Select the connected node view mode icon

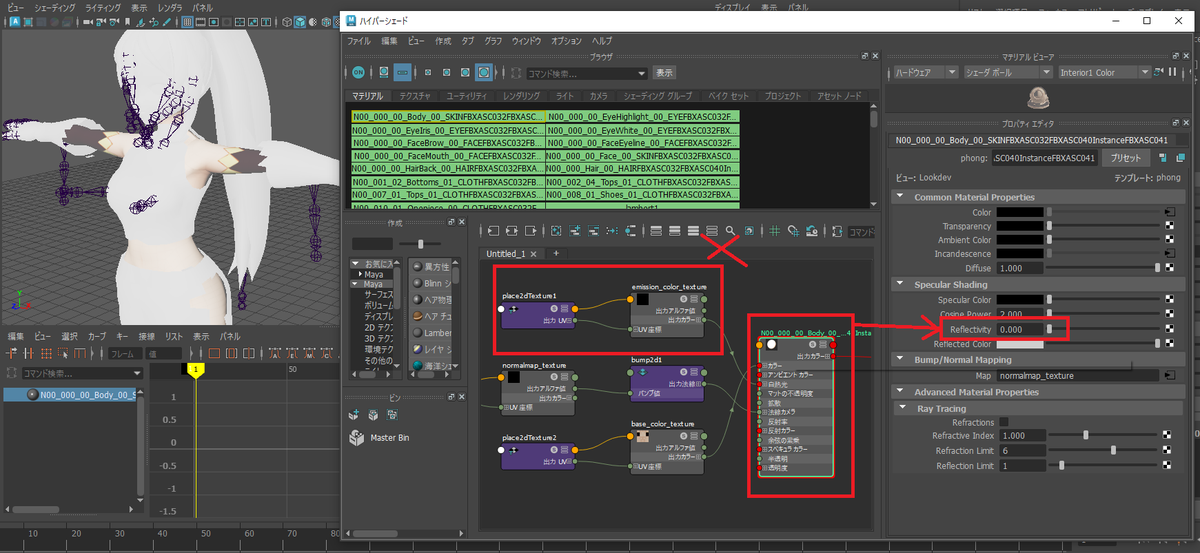[675, 231]
